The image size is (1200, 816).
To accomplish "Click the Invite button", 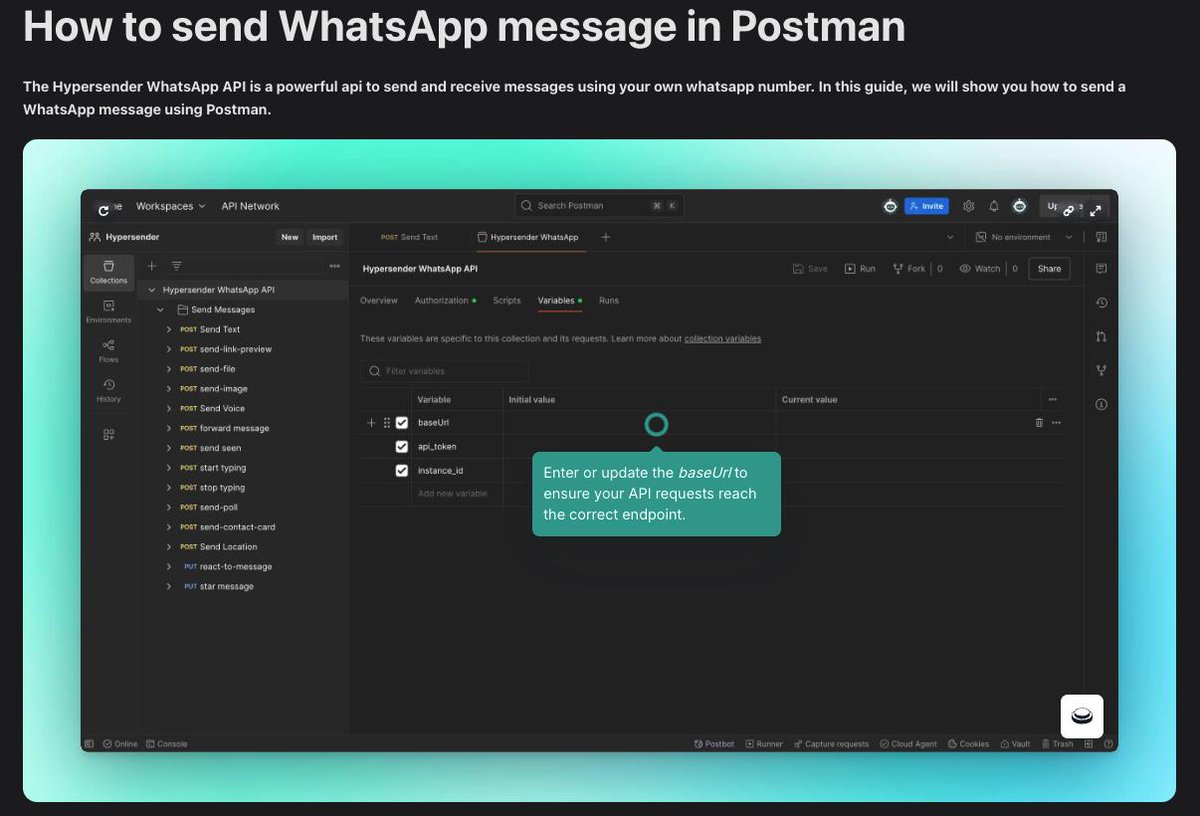I will coord(927,206).
